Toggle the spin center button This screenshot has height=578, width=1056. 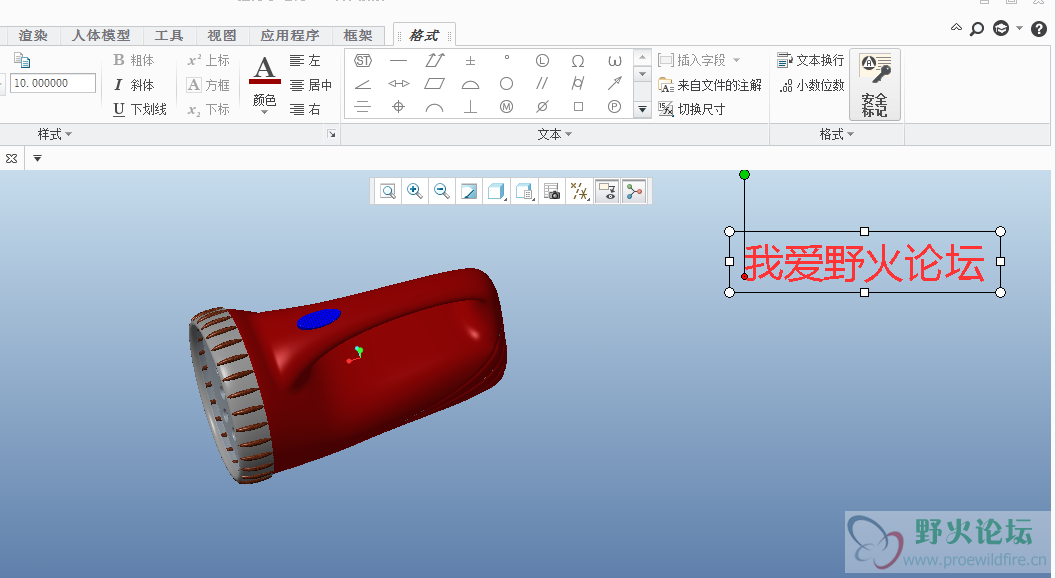tap(634, 191)
